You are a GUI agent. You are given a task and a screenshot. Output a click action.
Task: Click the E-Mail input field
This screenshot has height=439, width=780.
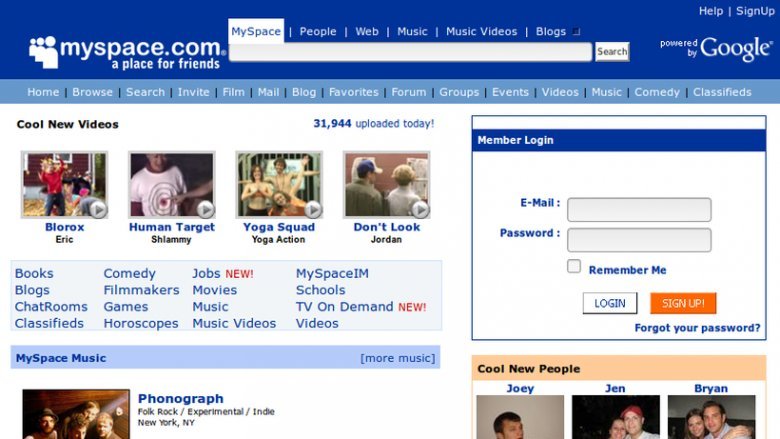point(639,210)
